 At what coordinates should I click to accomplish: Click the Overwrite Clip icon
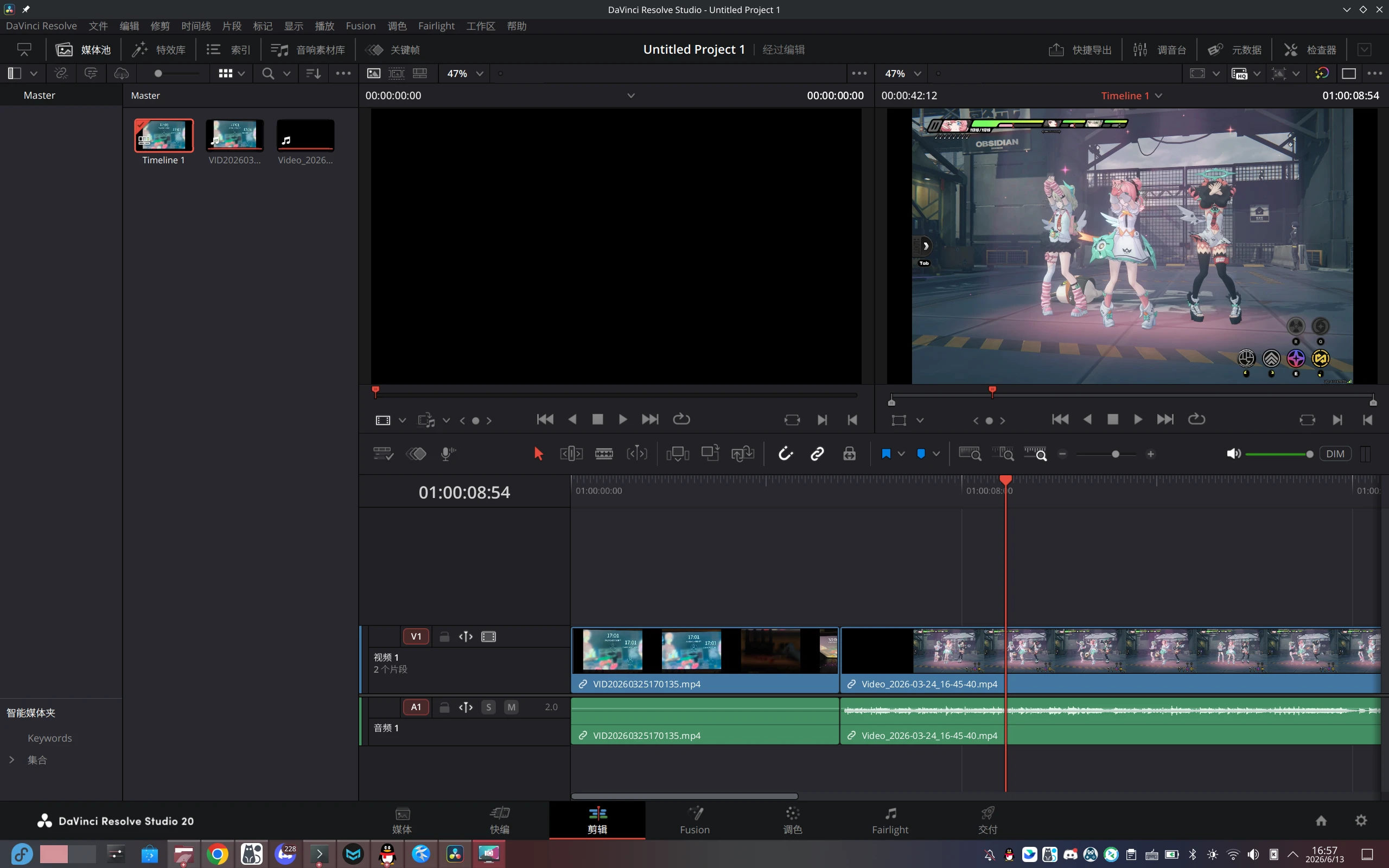point(710,454)
